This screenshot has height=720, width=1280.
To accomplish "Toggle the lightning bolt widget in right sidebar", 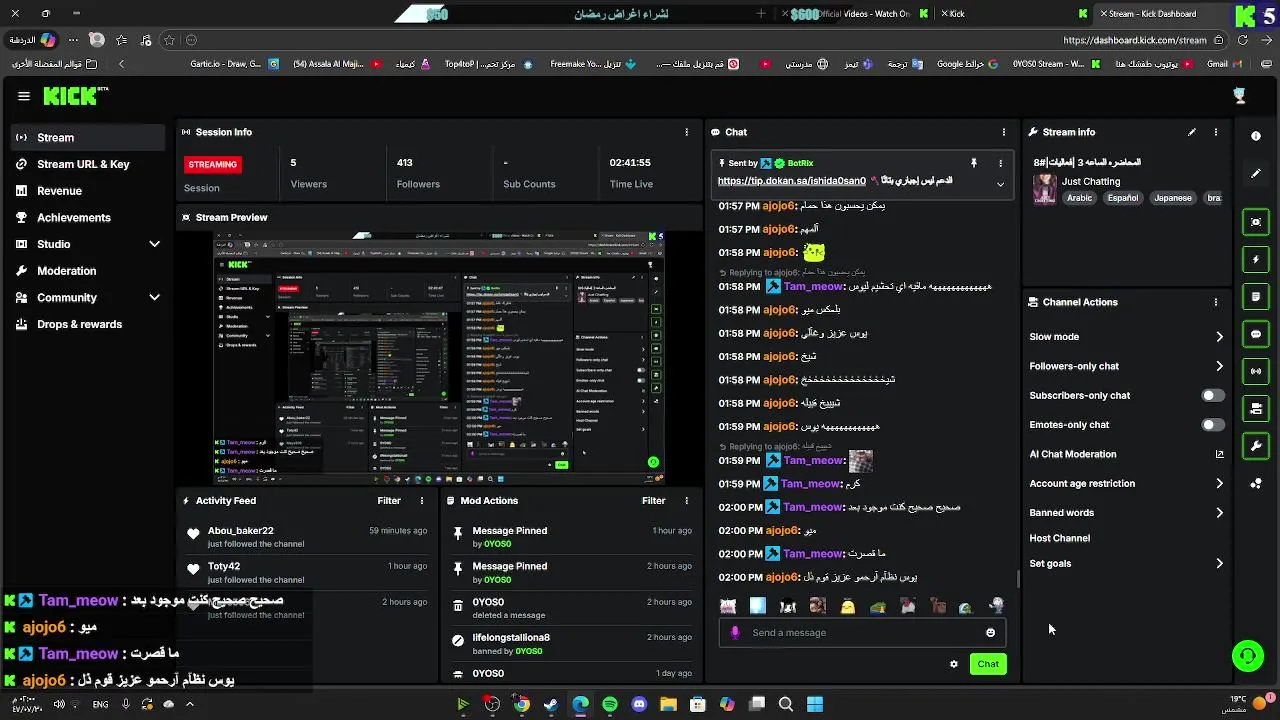I will click(1256, 260).
